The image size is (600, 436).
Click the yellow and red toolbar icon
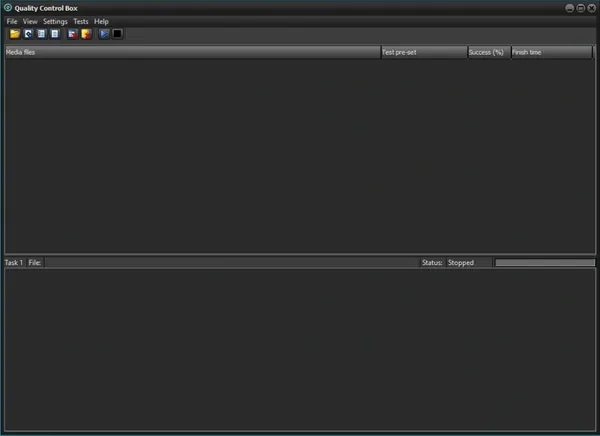coord(86,34)
